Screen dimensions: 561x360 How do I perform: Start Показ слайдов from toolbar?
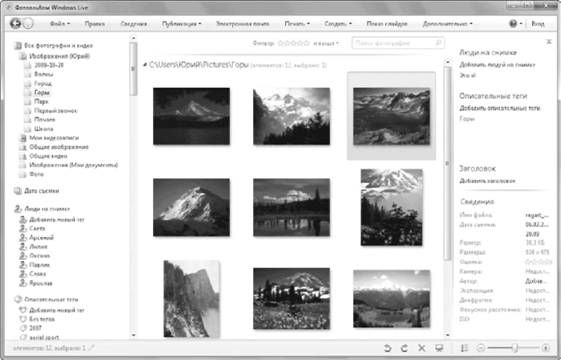pos(387,24)
